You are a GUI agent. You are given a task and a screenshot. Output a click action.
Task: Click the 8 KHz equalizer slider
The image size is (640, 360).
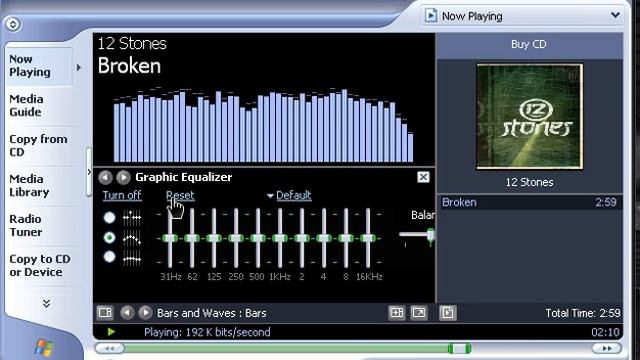[x=346, y=238]
